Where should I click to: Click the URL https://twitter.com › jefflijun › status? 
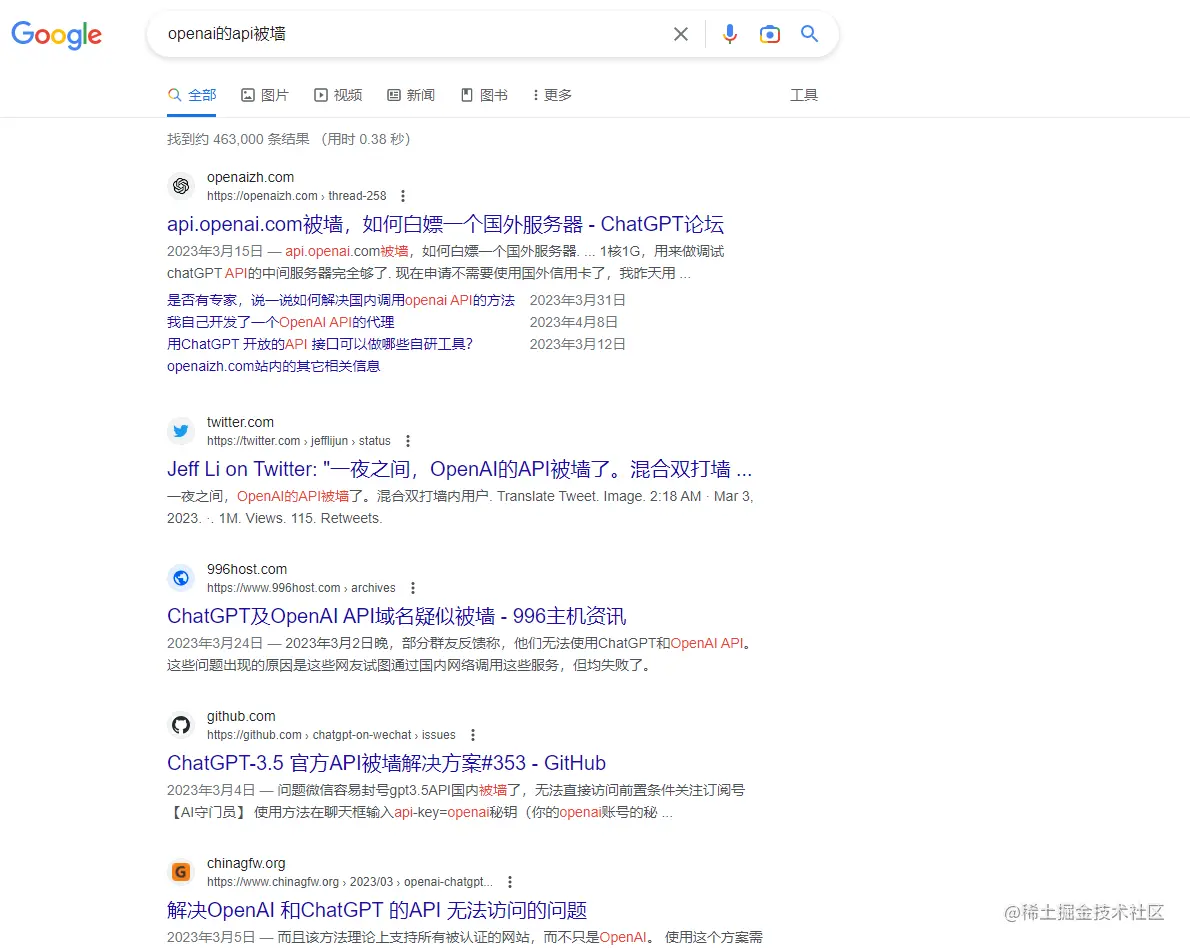tap(299, 441)
